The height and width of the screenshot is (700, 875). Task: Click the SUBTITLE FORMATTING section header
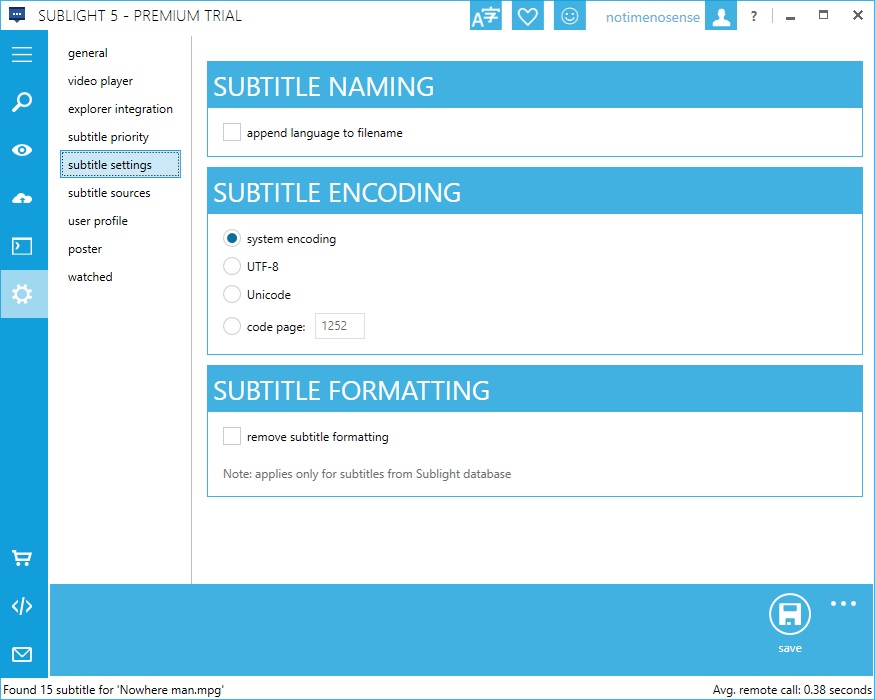pos(535,389)
